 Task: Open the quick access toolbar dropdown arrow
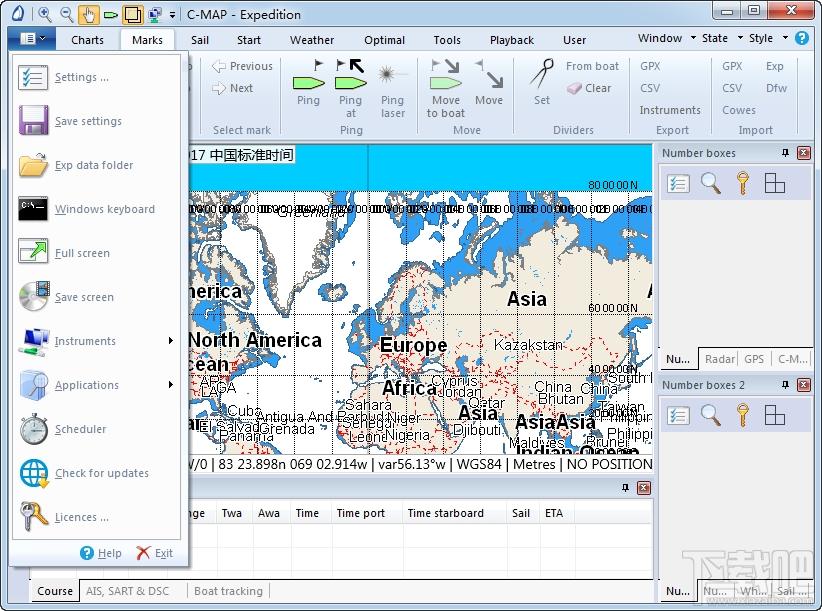[x=172, y=15]
